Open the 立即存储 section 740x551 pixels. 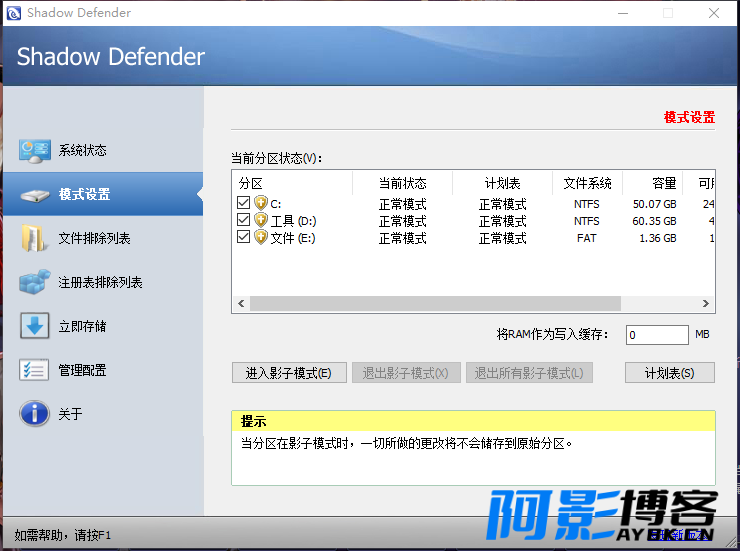click(103, 326)
